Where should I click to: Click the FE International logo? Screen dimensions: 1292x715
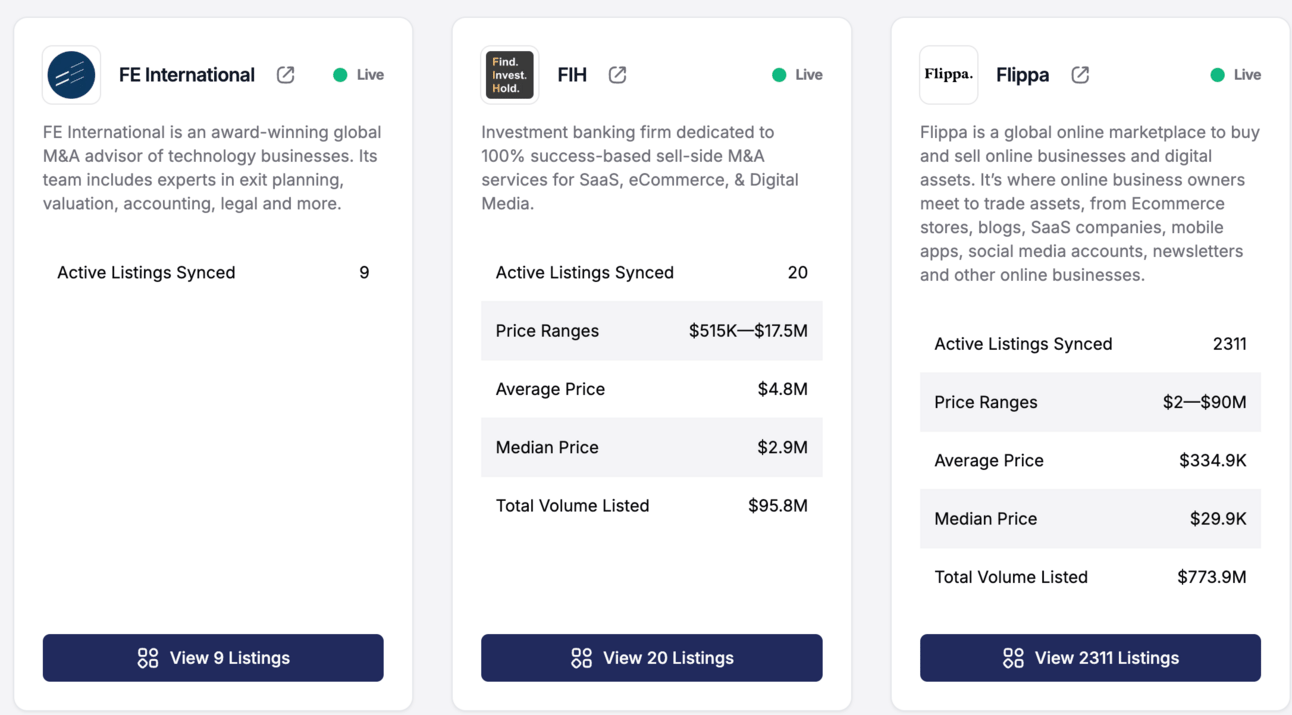[x=71, y=75]
